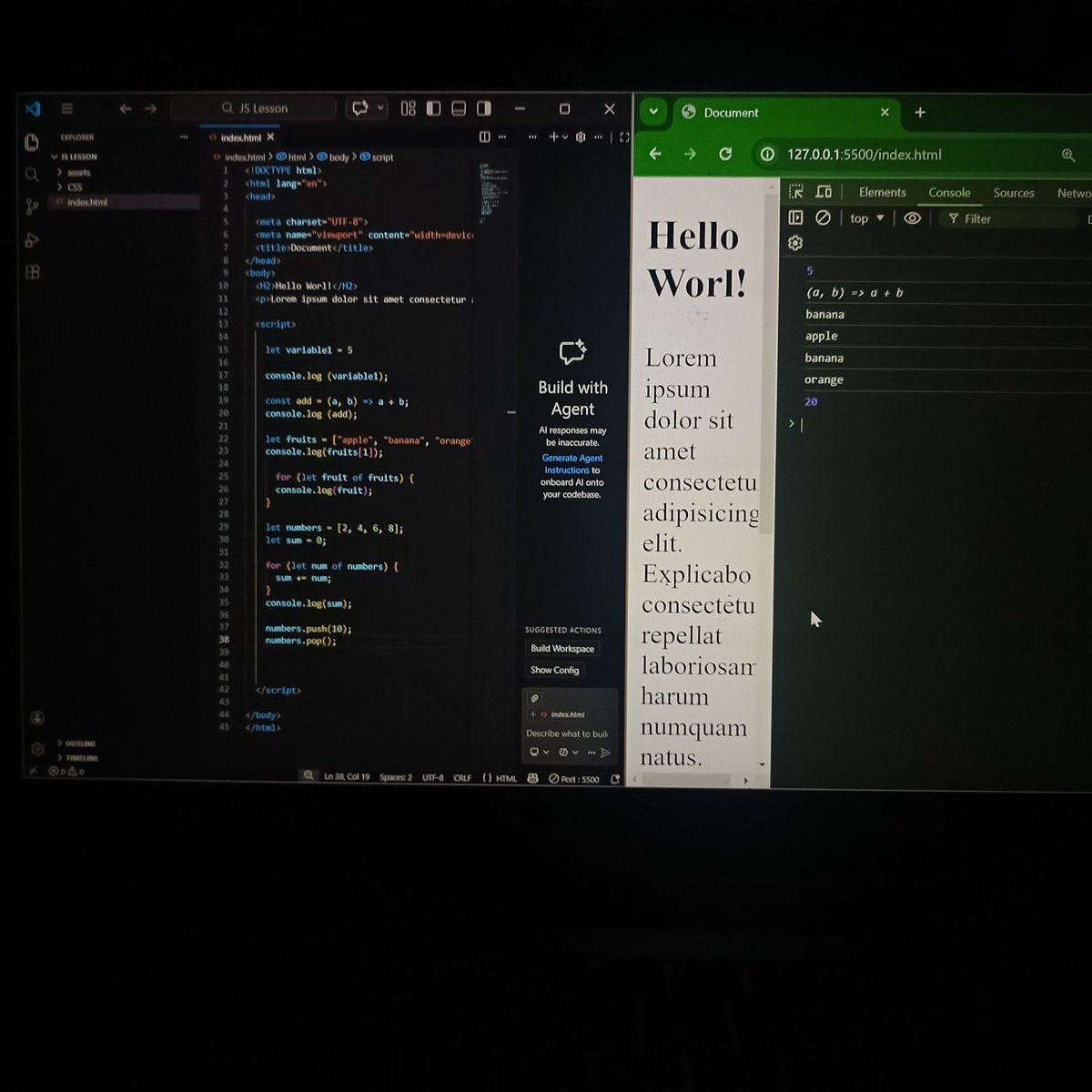Click the Show Config button
Image resolution: width=1092 pixels, height=1092 pixels.
554,670
